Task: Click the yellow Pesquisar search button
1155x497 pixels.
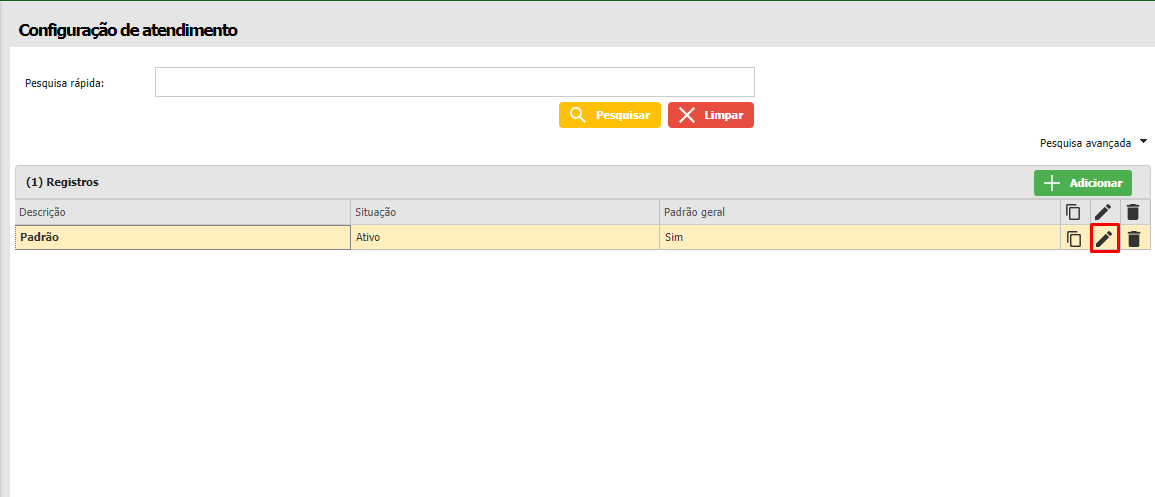Action: click(x=610, y=116)
